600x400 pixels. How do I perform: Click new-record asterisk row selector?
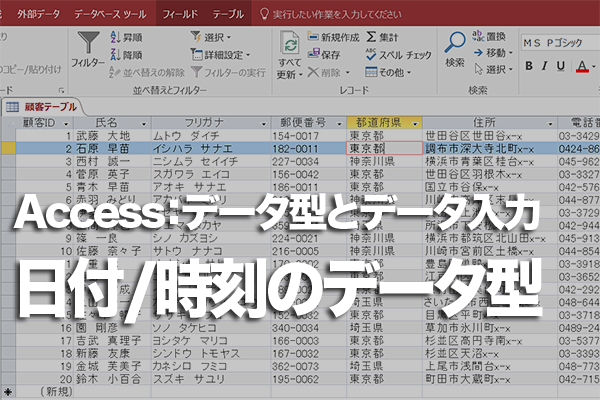point(8,392)
